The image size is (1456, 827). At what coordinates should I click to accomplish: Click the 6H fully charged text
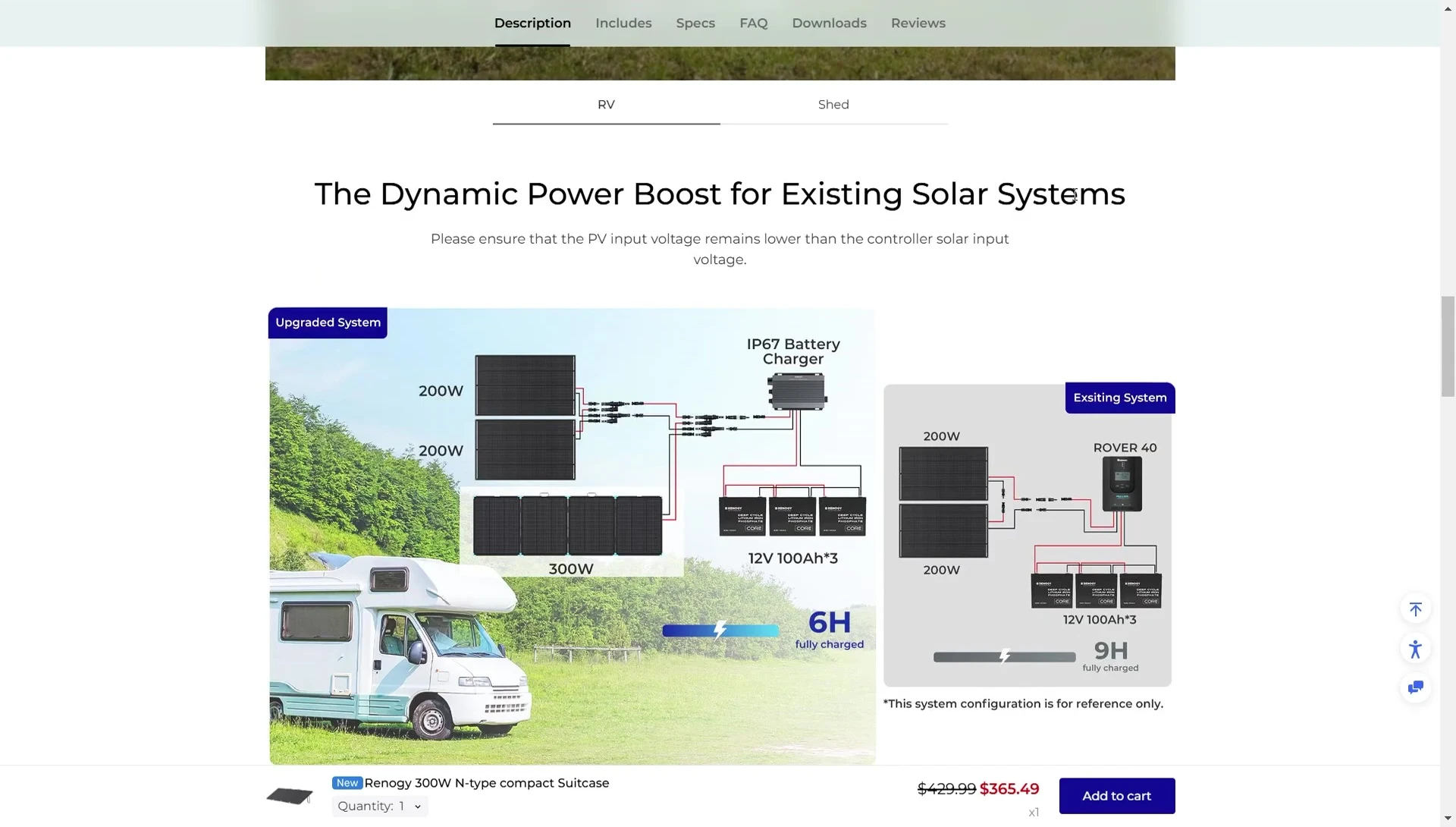(830, 630)
